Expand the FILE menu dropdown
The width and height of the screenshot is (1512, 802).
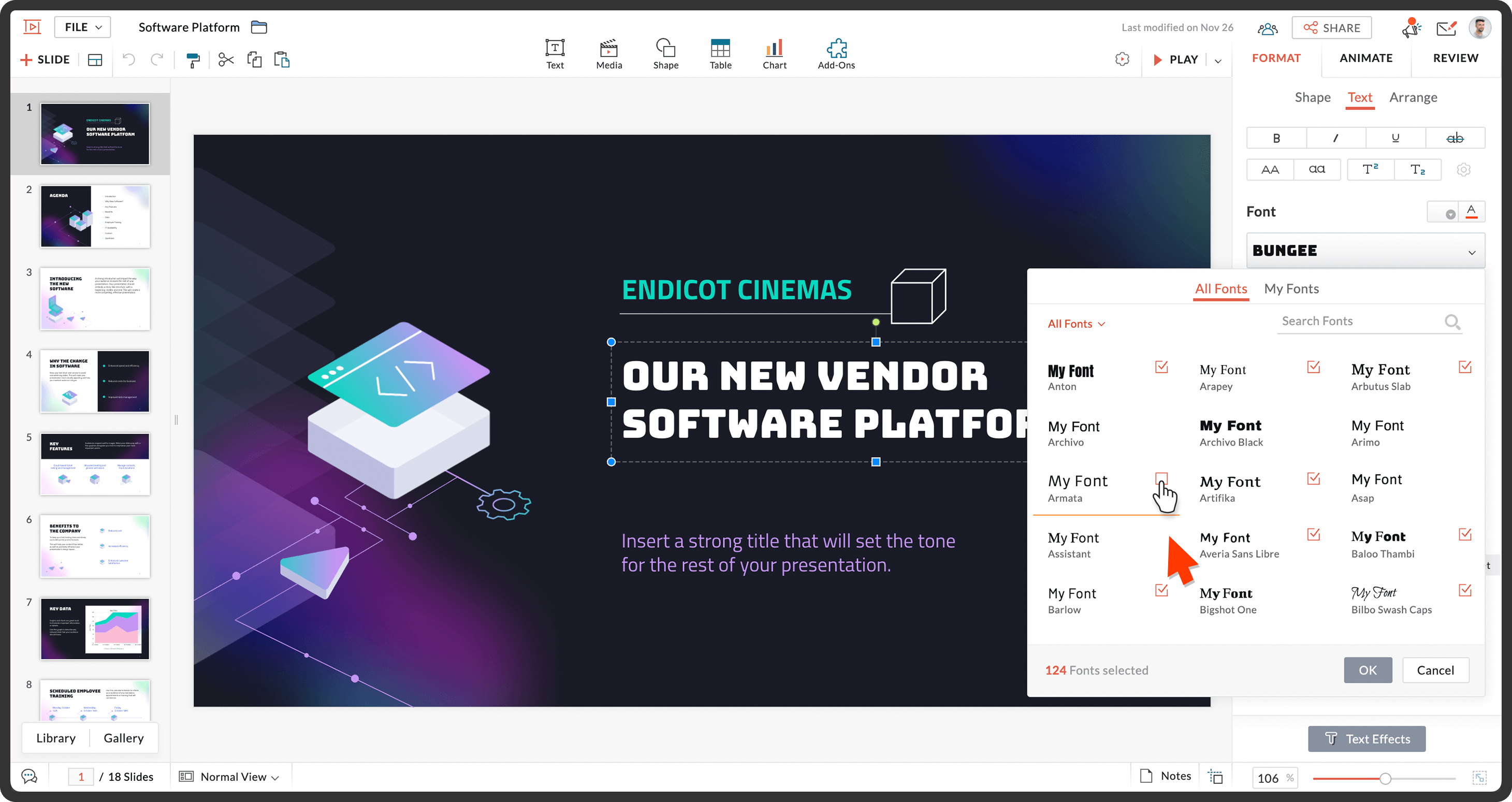tap(83, 27)
